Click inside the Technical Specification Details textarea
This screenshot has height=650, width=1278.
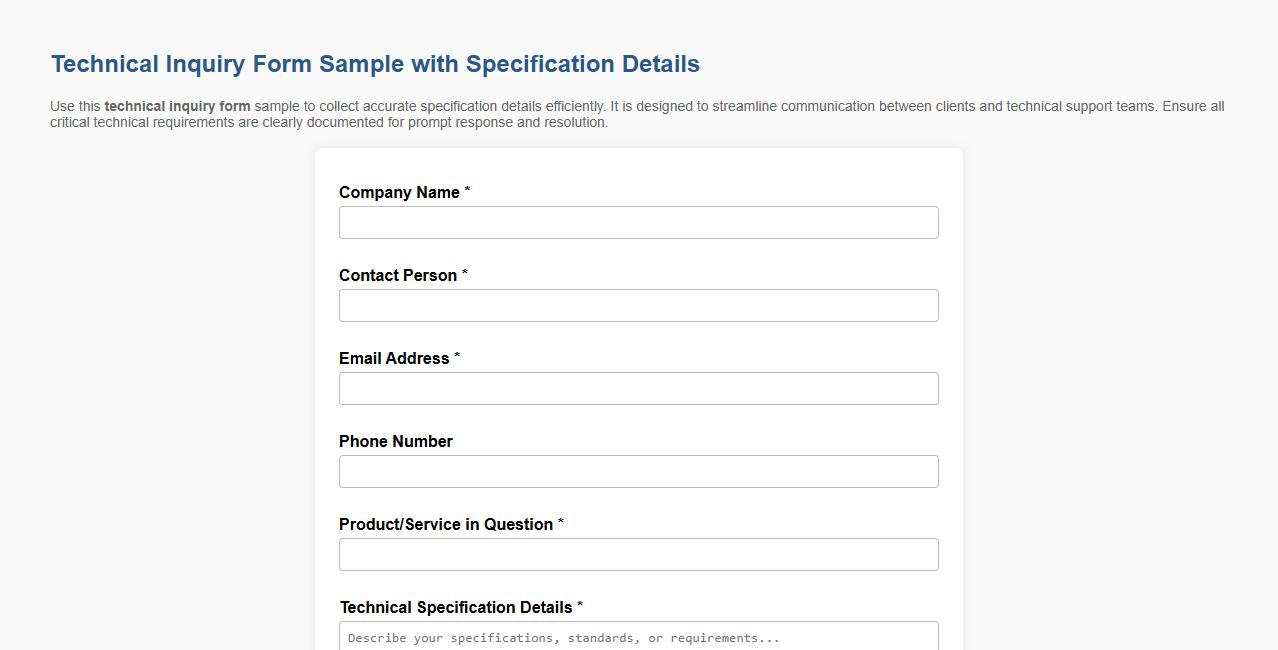(638, 637)
